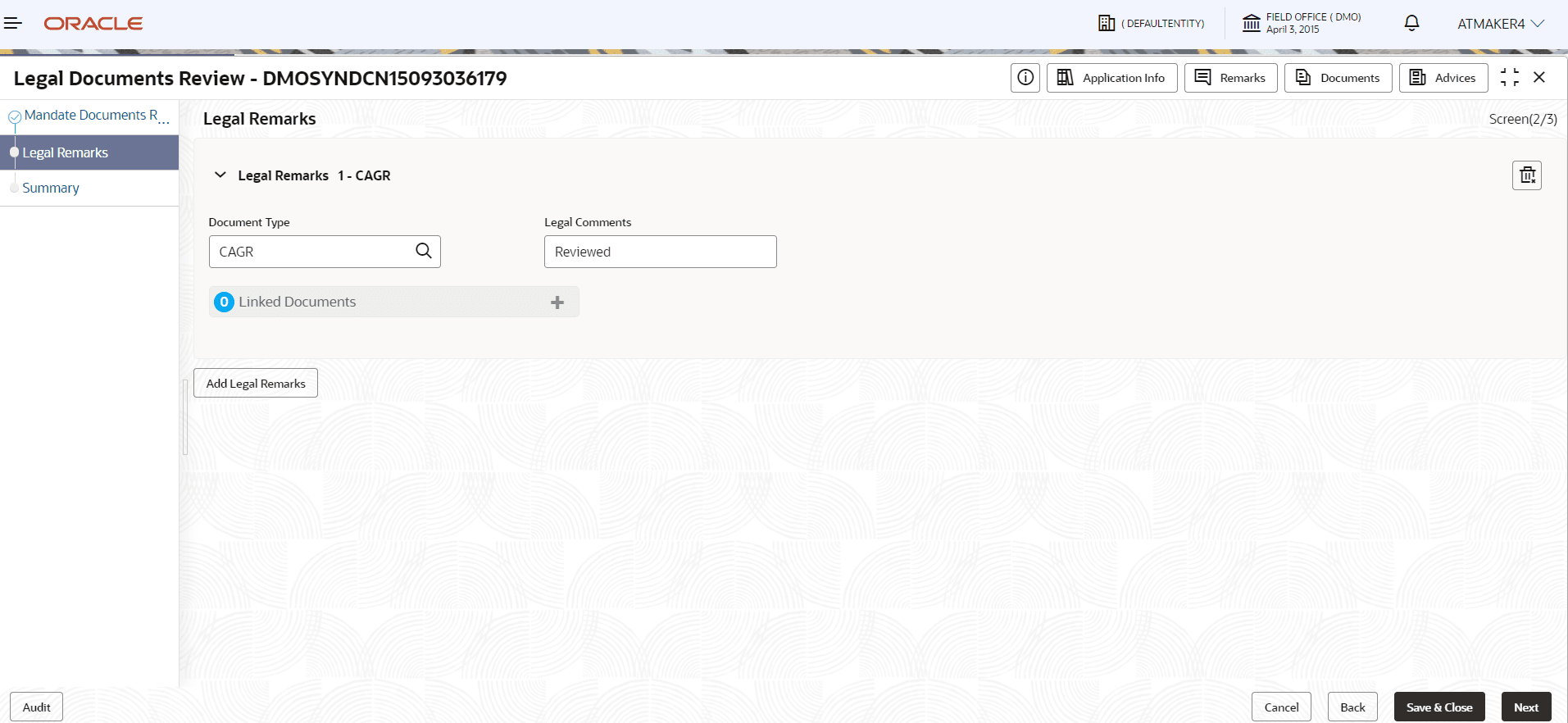Open the hamburger navigation menu

pos(12,23)
